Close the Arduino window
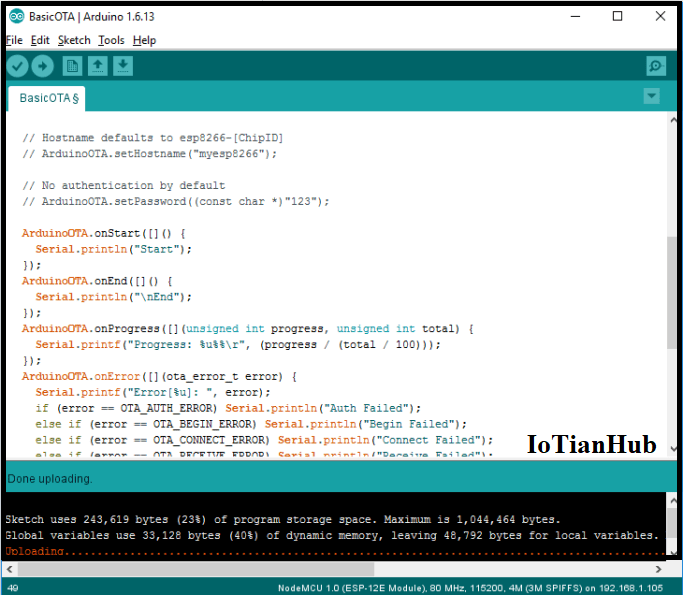 pyautogui.click(x=660, y=17)
